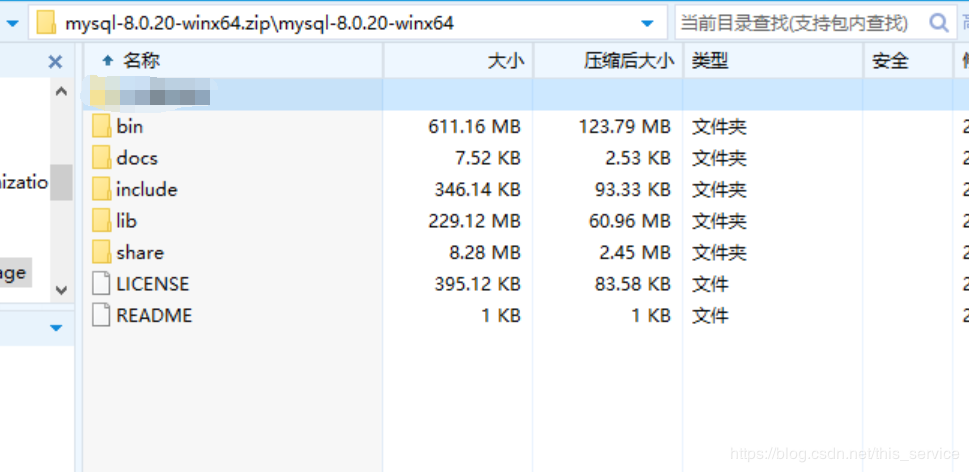Click 文件夹 type in bin row
Image resolution: width=969 pixels, height=472 pixels.
click(719, 127)
